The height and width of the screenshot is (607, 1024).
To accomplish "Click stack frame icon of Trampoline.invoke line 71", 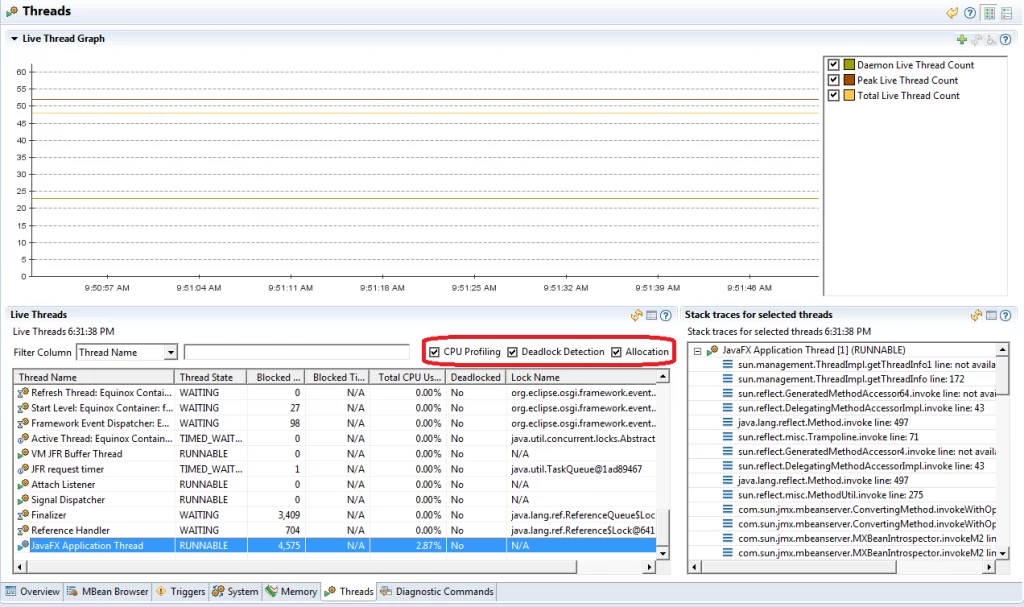I will [728, 437].
